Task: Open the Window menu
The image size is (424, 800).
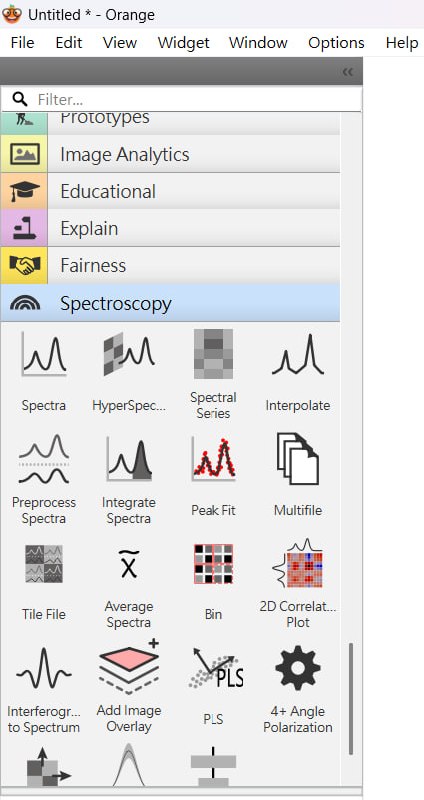Action: [x=258, y=42]
